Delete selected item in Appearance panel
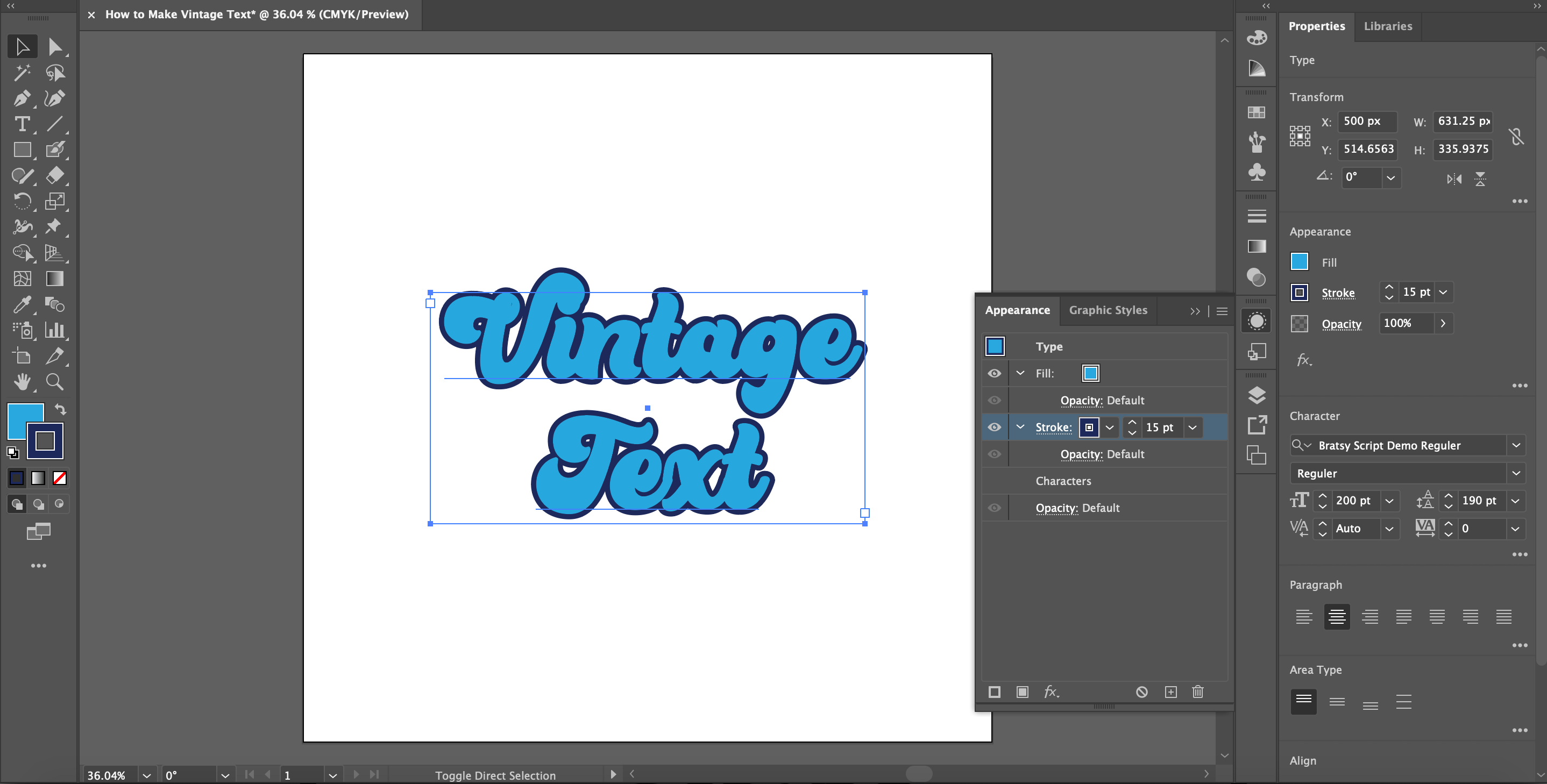This screenshot has height=784, width=1547. pyautogui.click(x=1197, y=692)
